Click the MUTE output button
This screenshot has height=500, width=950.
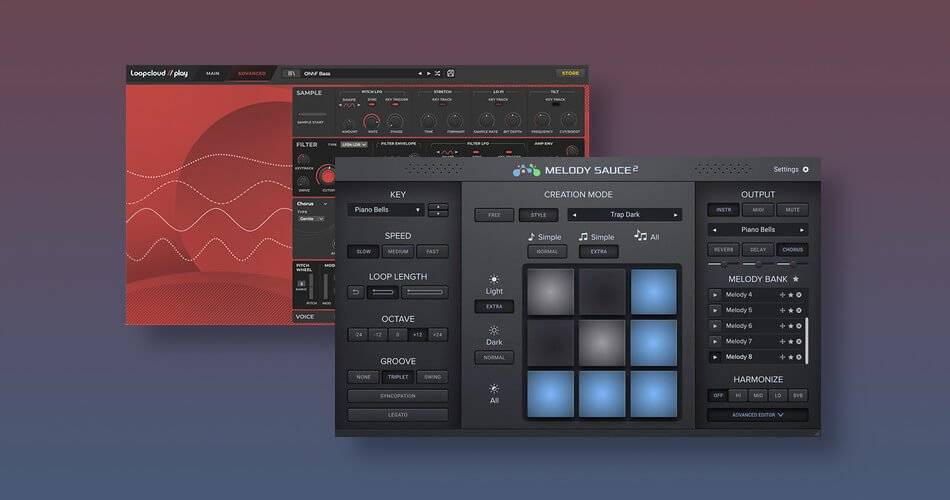tap(792, 210)
